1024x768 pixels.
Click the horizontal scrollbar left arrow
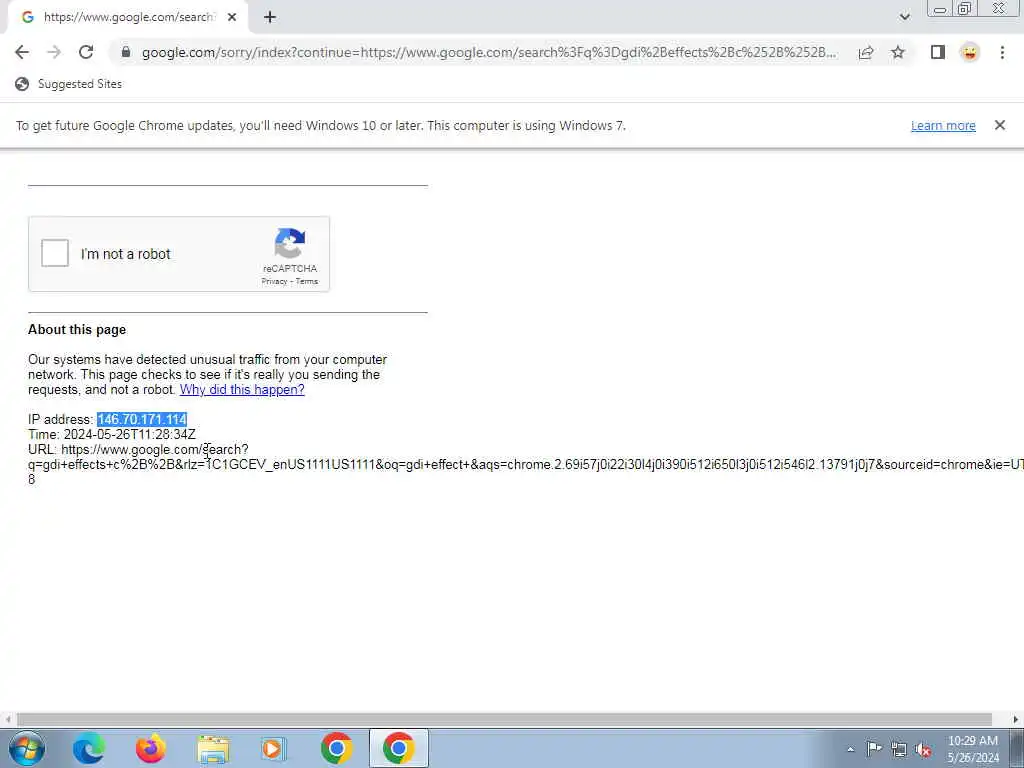coord(7,720)
